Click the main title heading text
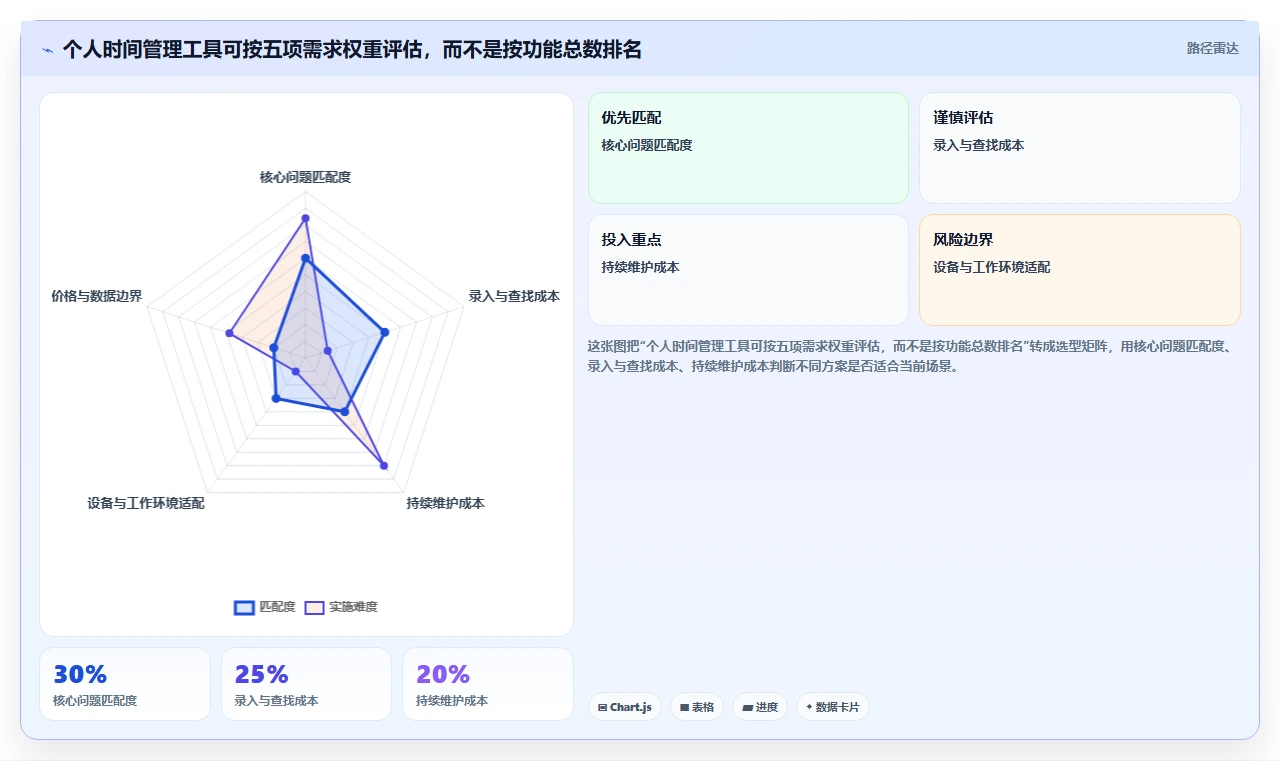The width and height of the screenshot is (1280, 761). click(x=352, y=49)
